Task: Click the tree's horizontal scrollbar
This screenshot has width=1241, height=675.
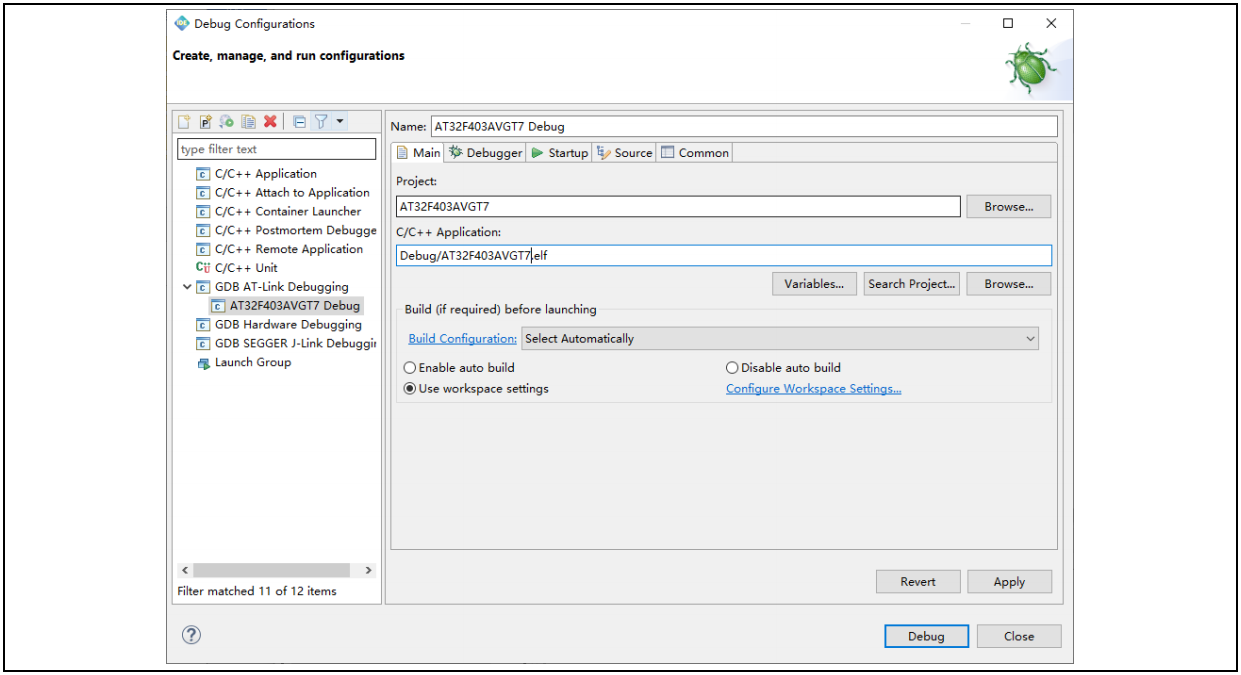Action: (x=270, y=570)
